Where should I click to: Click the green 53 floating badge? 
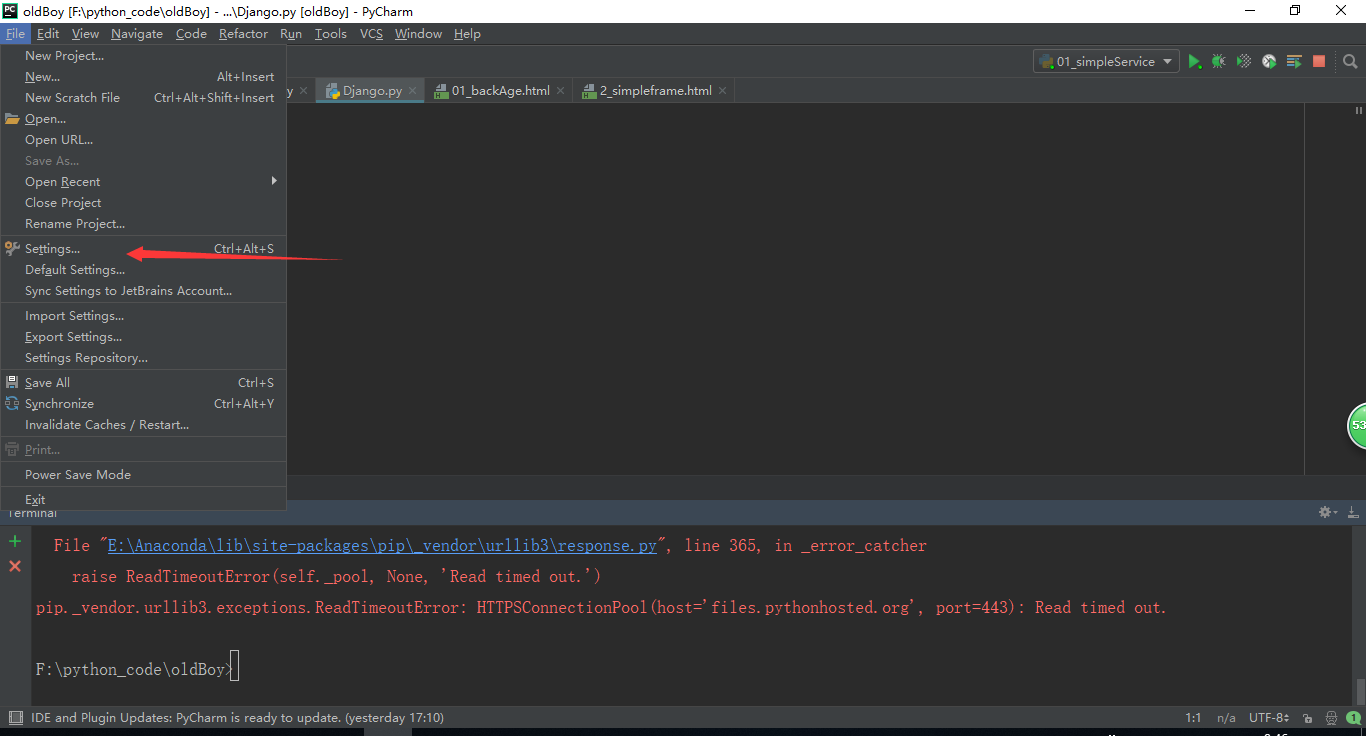click(x=1356, y=426)
